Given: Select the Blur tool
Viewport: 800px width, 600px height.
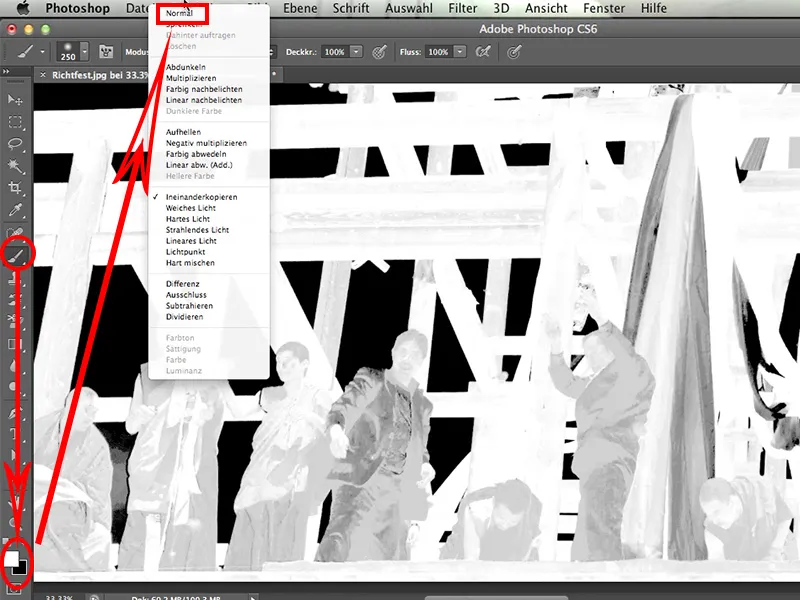Looking at the screenshot, I should tap(15, 365).
